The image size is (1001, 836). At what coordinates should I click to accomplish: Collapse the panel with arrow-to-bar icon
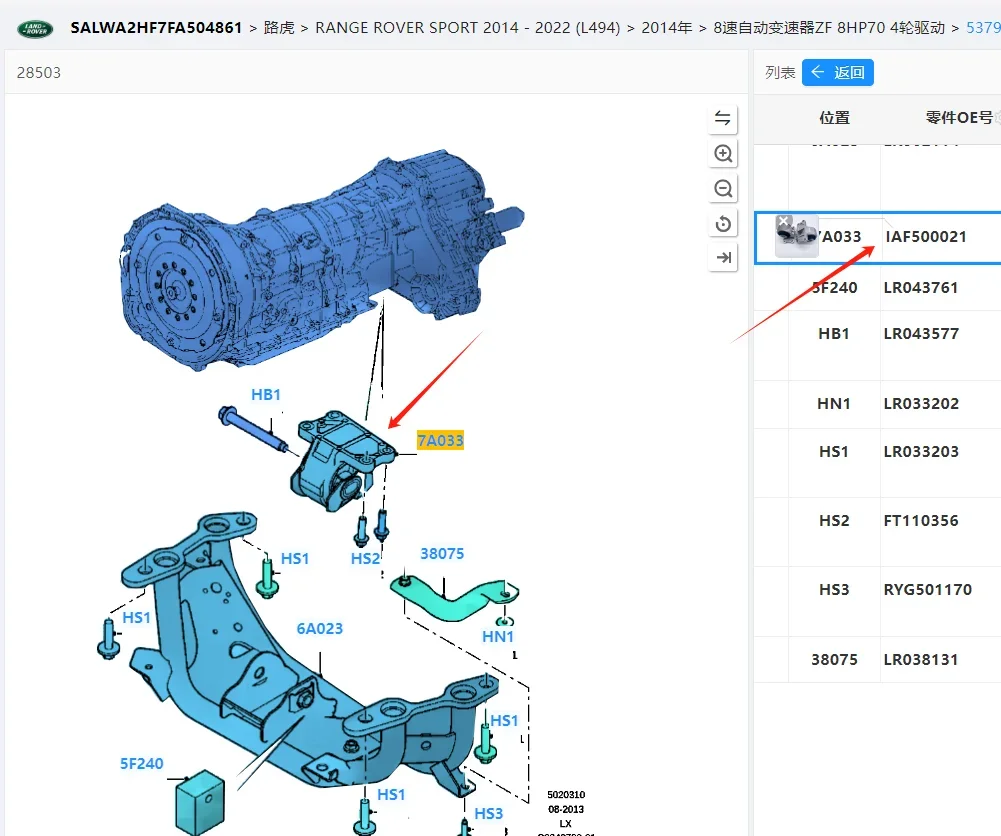click(723, 257)
